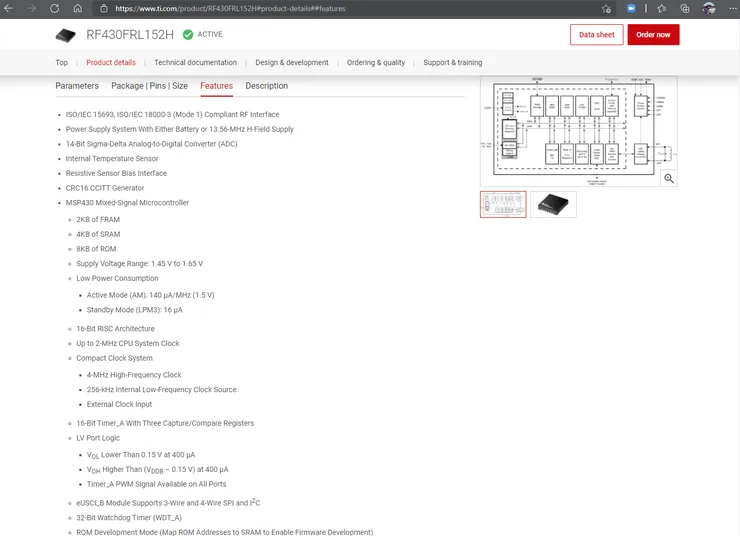Enlarge block diagram with magnifier icon
The image size is (740, 536).
(x=669, y=178)
